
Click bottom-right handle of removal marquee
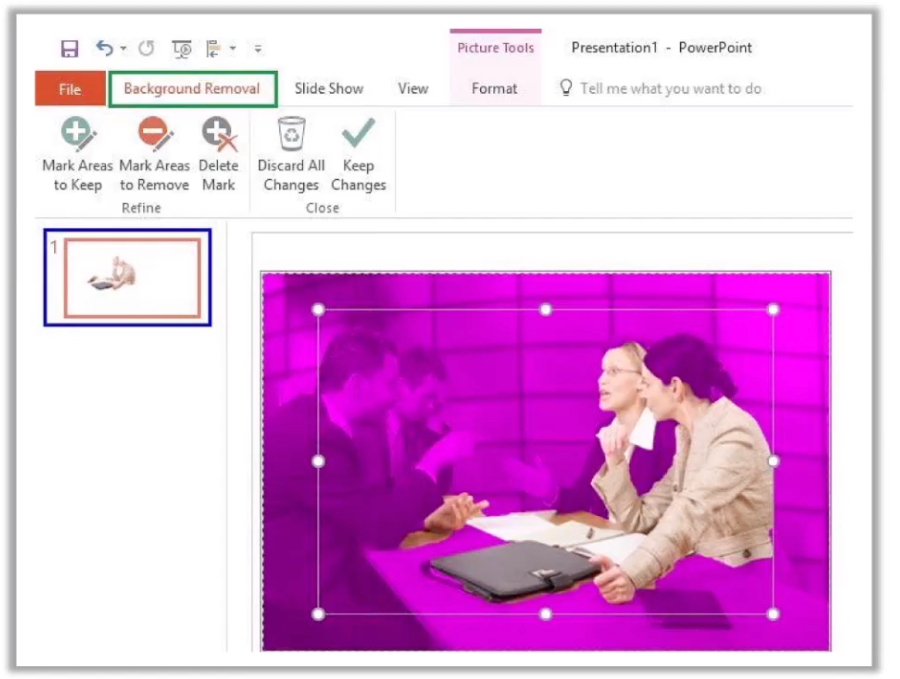[773, 614]
